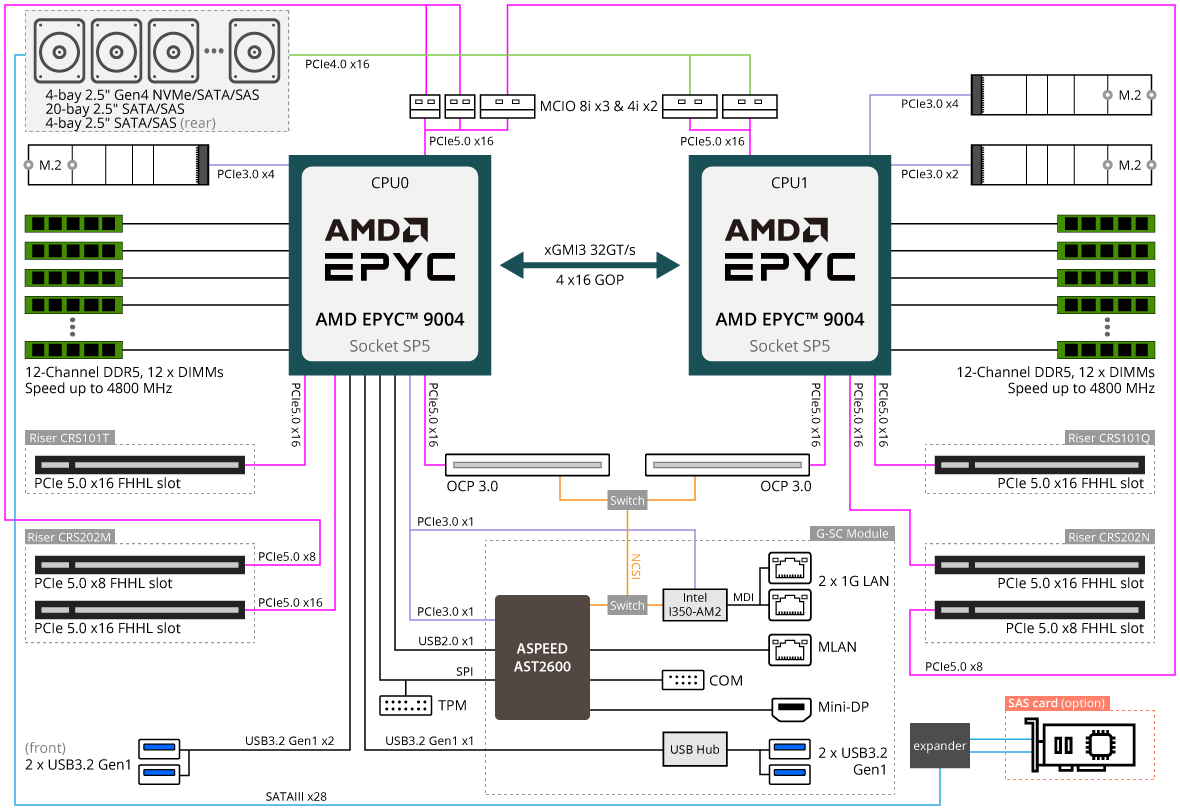1180x810 pixels.
Task: Select the expander block
Action: coord(939,746)
